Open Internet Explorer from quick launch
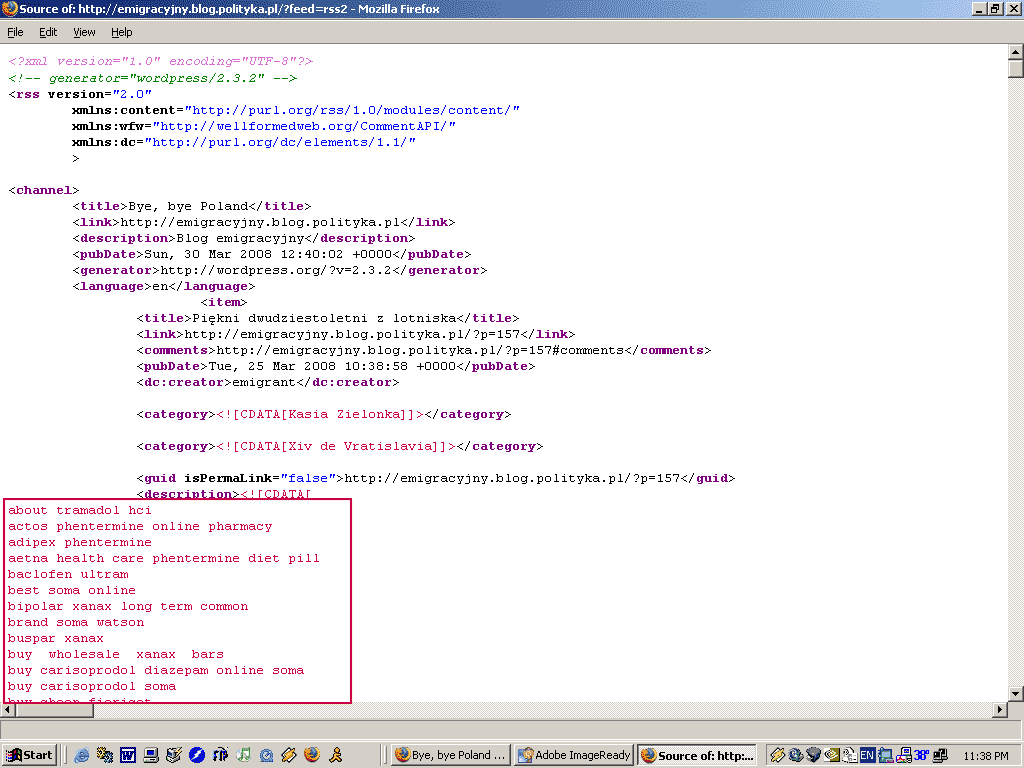 82,755
